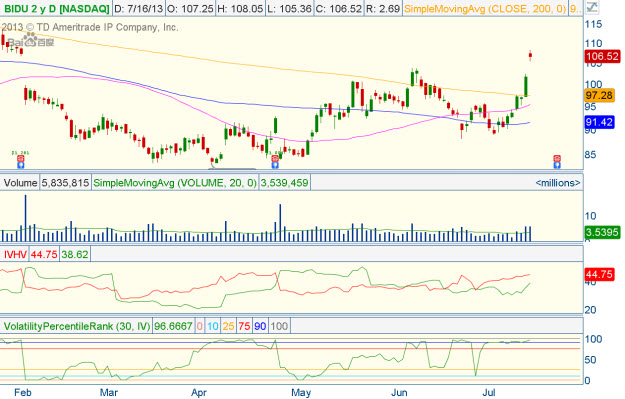This screenshot has height=399, width=625.
Task: Select the SimpleMovingAvg (VOLUME, 20, 0) label
Action: click(175, 183)
